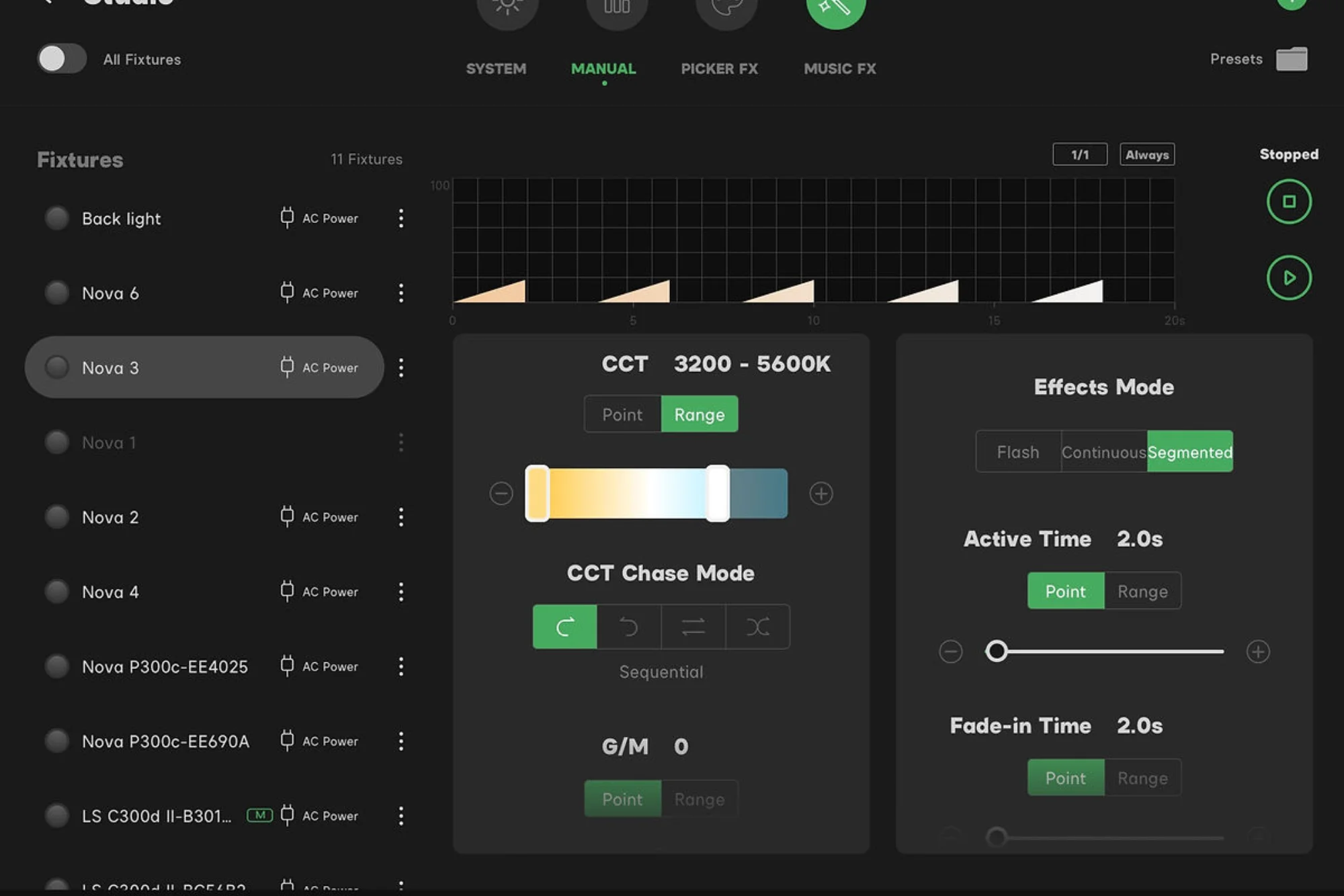Switch to the Manual tab
Image resolution: width=1344 pixels, height=896 pixels.
[603, 68]
